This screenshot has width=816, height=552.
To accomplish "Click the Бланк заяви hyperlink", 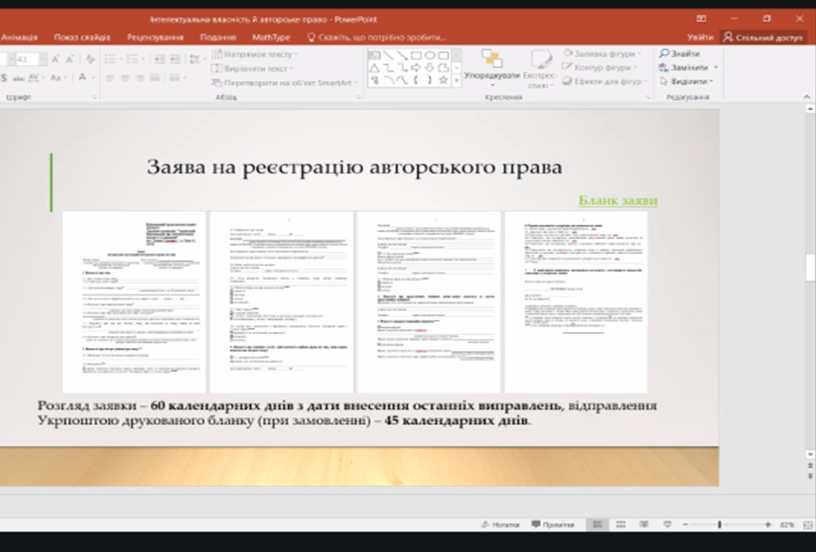I will coord(618,201).
